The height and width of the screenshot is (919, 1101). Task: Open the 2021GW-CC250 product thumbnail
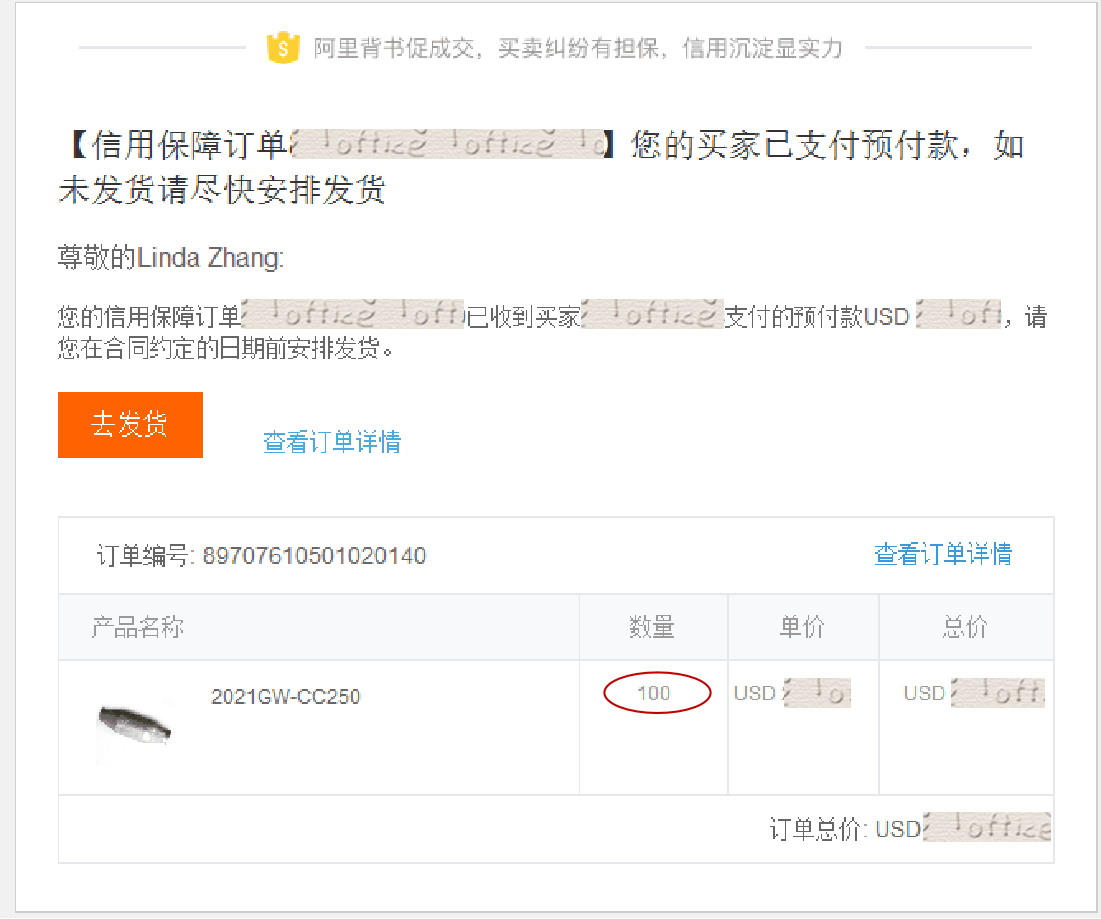click(x=134, y=725)
